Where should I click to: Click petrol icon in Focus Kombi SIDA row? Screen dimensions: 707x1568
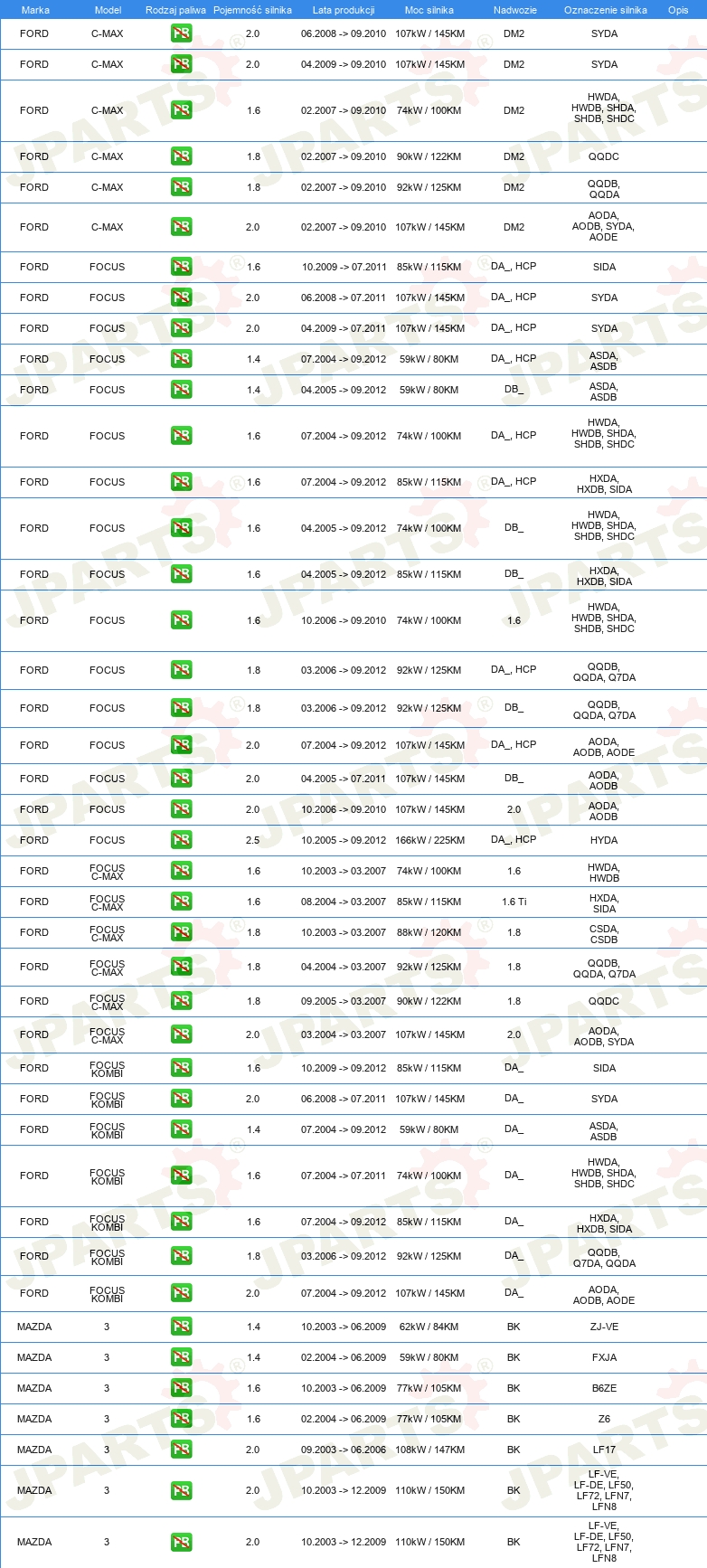181,1068
